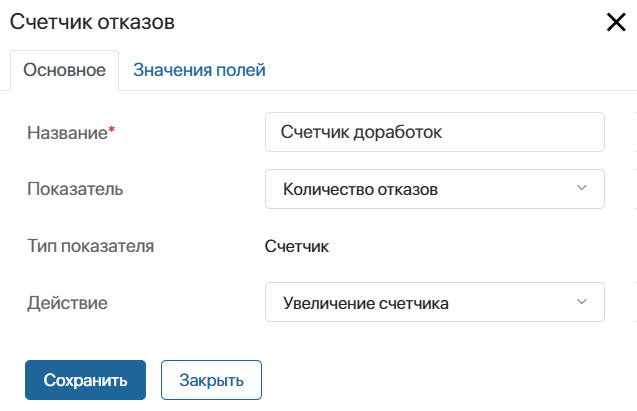Viewport: 637px width, 411px height.
Task: Click the Показатель field label
Action: click(75, 189)
